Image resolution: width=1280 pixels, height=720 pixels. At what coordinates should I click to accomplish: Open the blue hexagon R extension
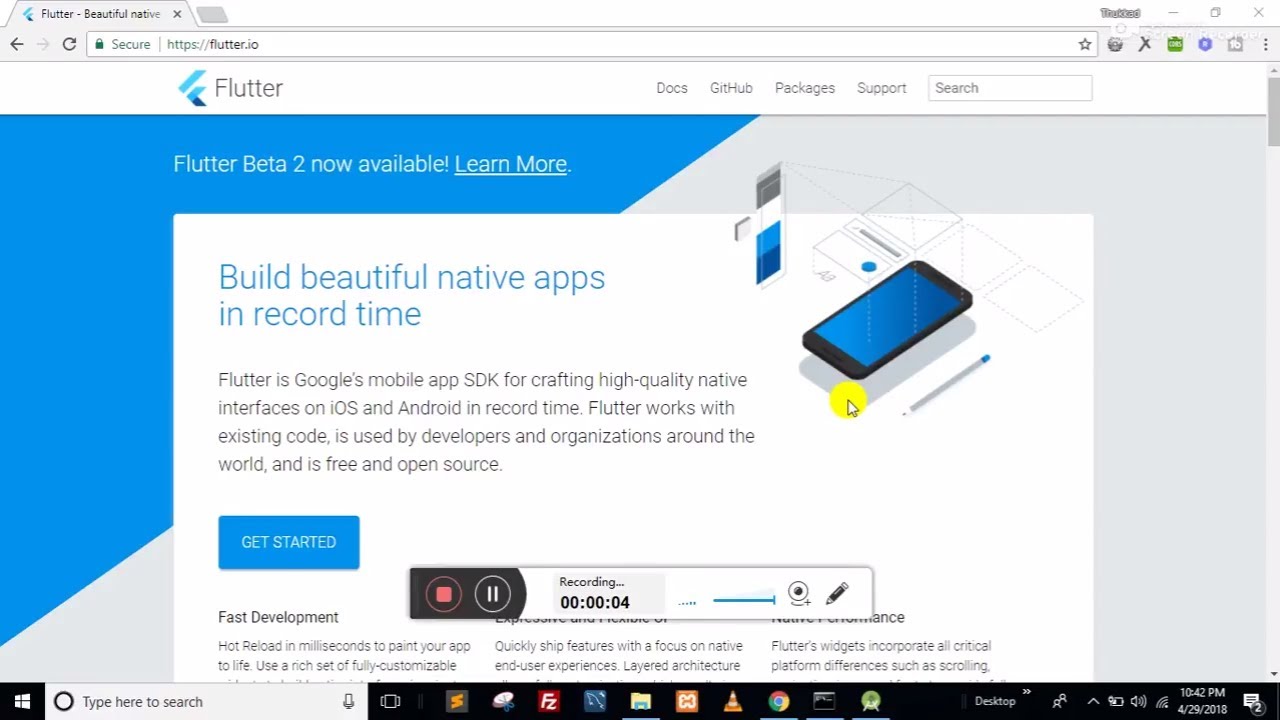coord(1205,44)
